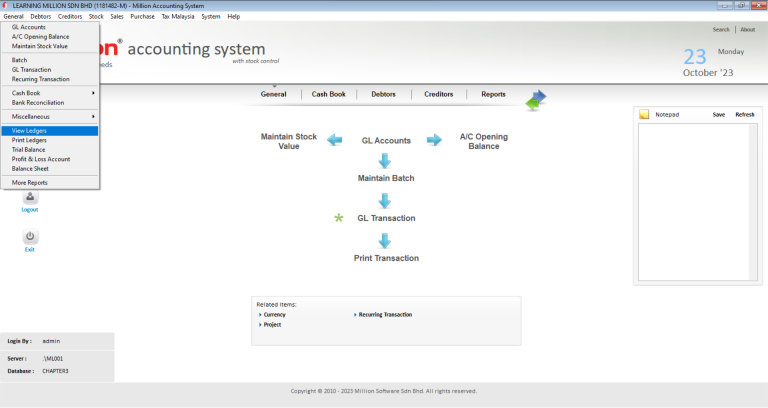
Task: Open the Debtors menu in menu bar
Action: [41, 16]
